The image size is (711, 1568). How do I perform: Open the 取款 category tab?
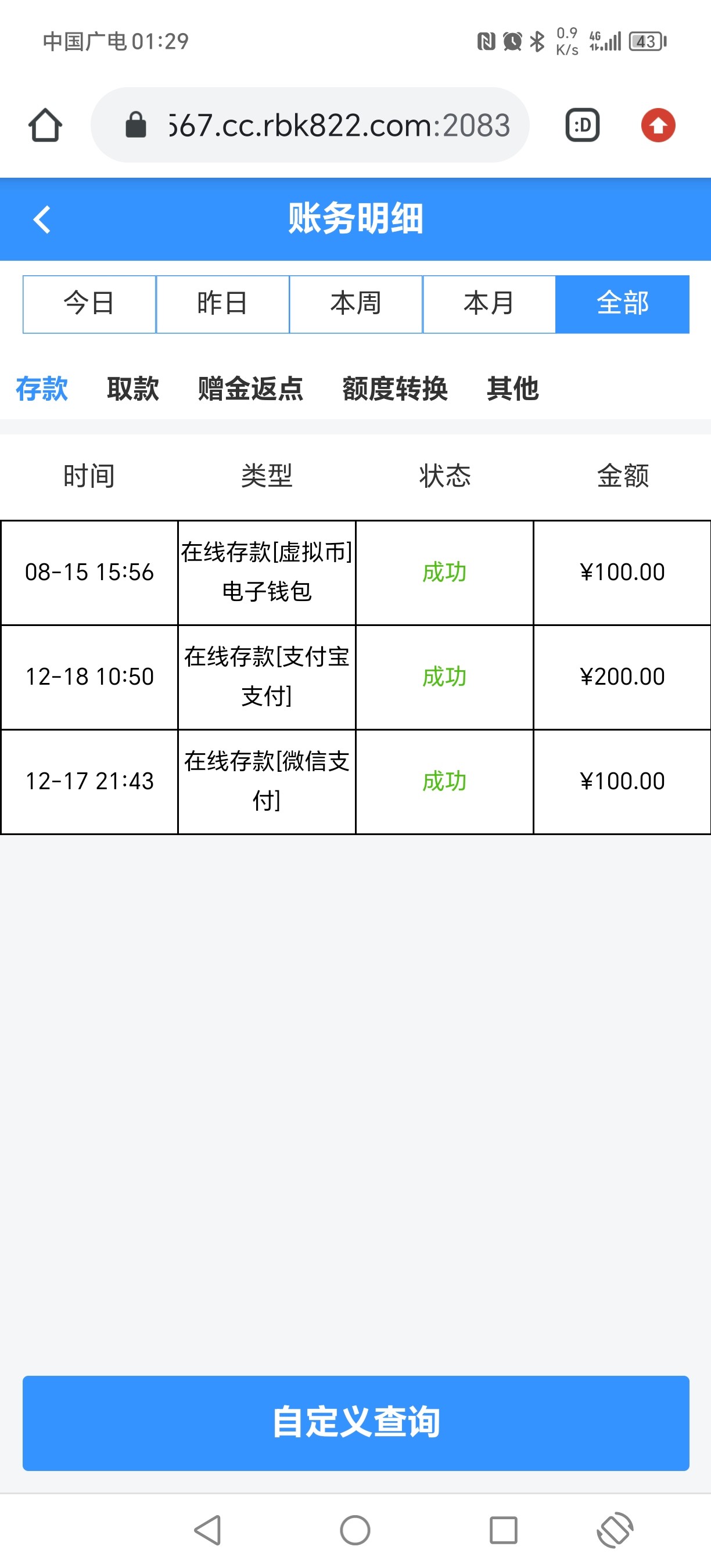coord(132,389)
